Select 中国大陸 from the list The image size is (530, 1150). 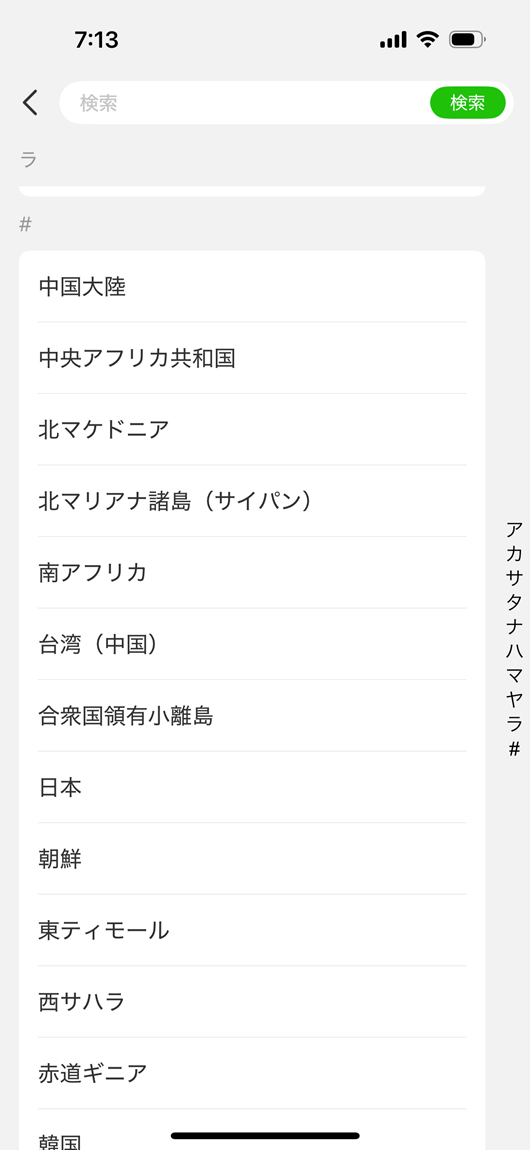coord(252,287)
